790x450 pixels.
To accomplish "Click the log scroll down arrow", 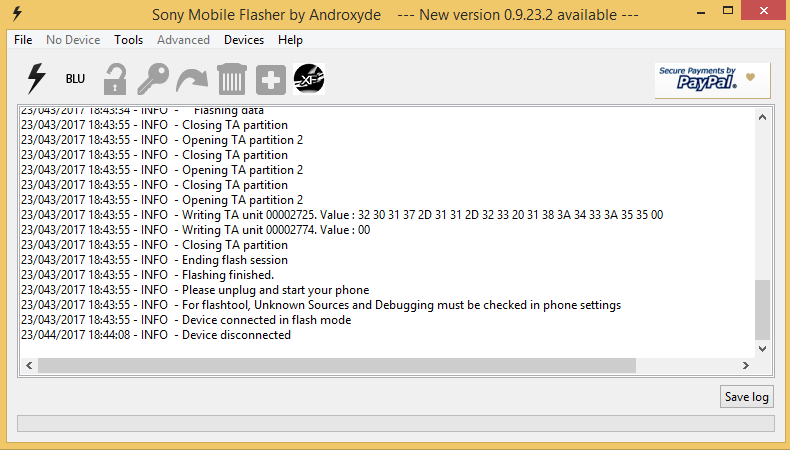I will coord(762,349).
